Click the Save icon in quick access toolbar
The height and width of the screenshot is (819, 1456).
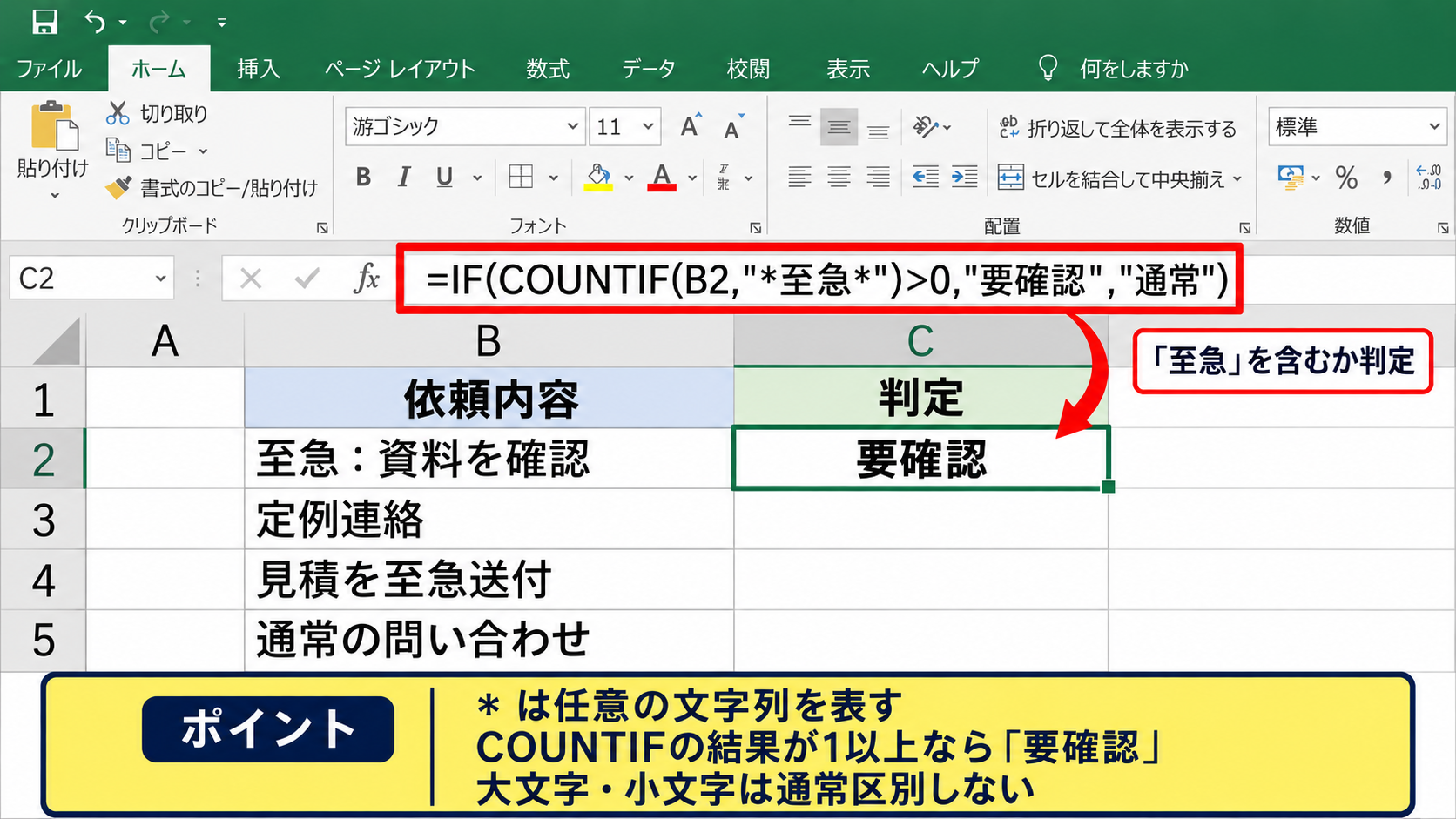pos(44,22)
